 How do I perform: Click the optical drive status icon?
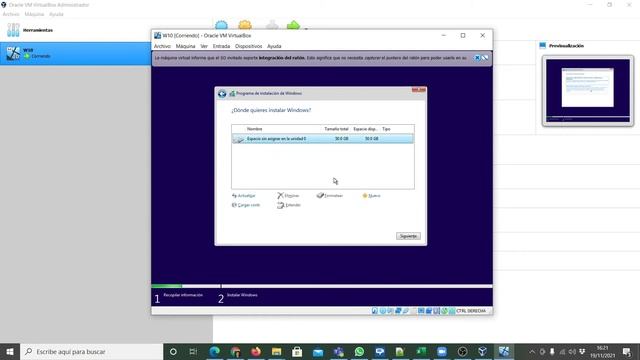click(x=382, y=311)
